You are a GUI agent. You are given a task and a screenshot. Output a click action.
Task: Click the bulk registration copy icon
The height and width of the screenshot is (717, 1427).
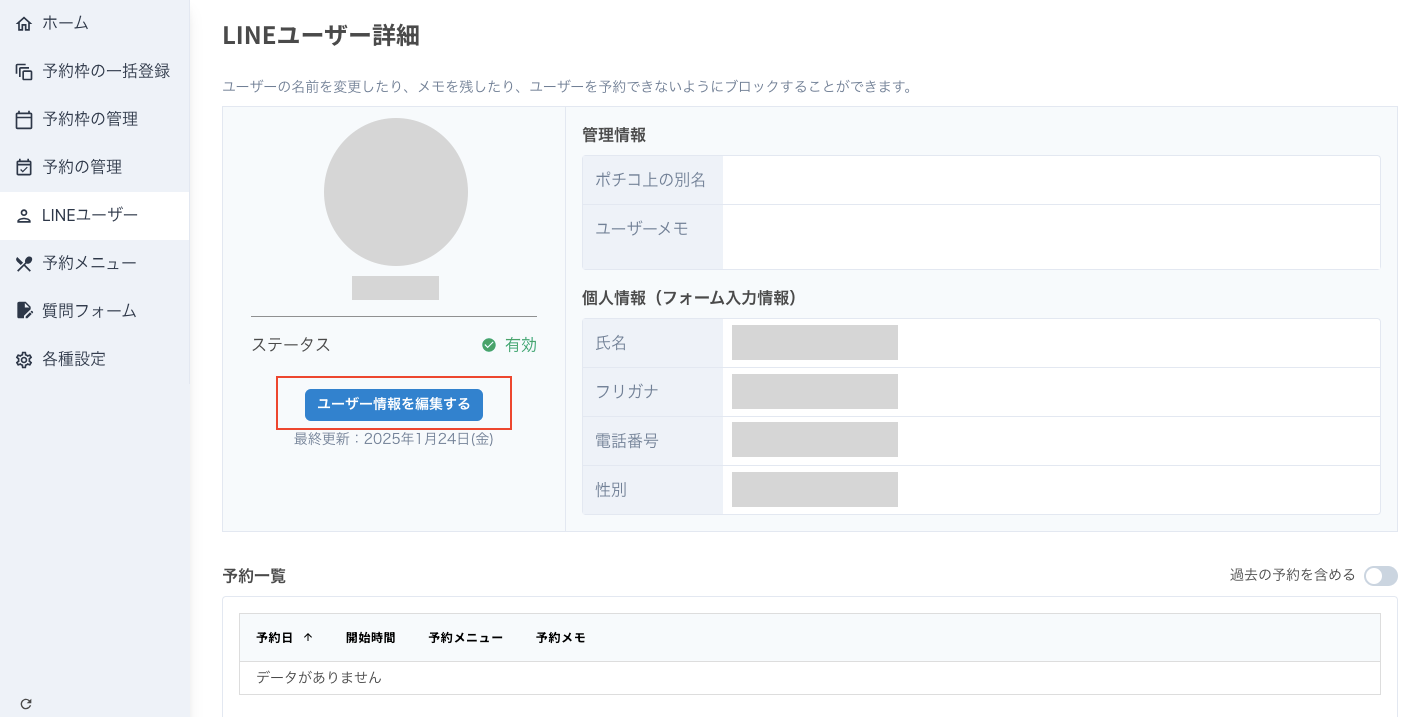coord(24,71)
